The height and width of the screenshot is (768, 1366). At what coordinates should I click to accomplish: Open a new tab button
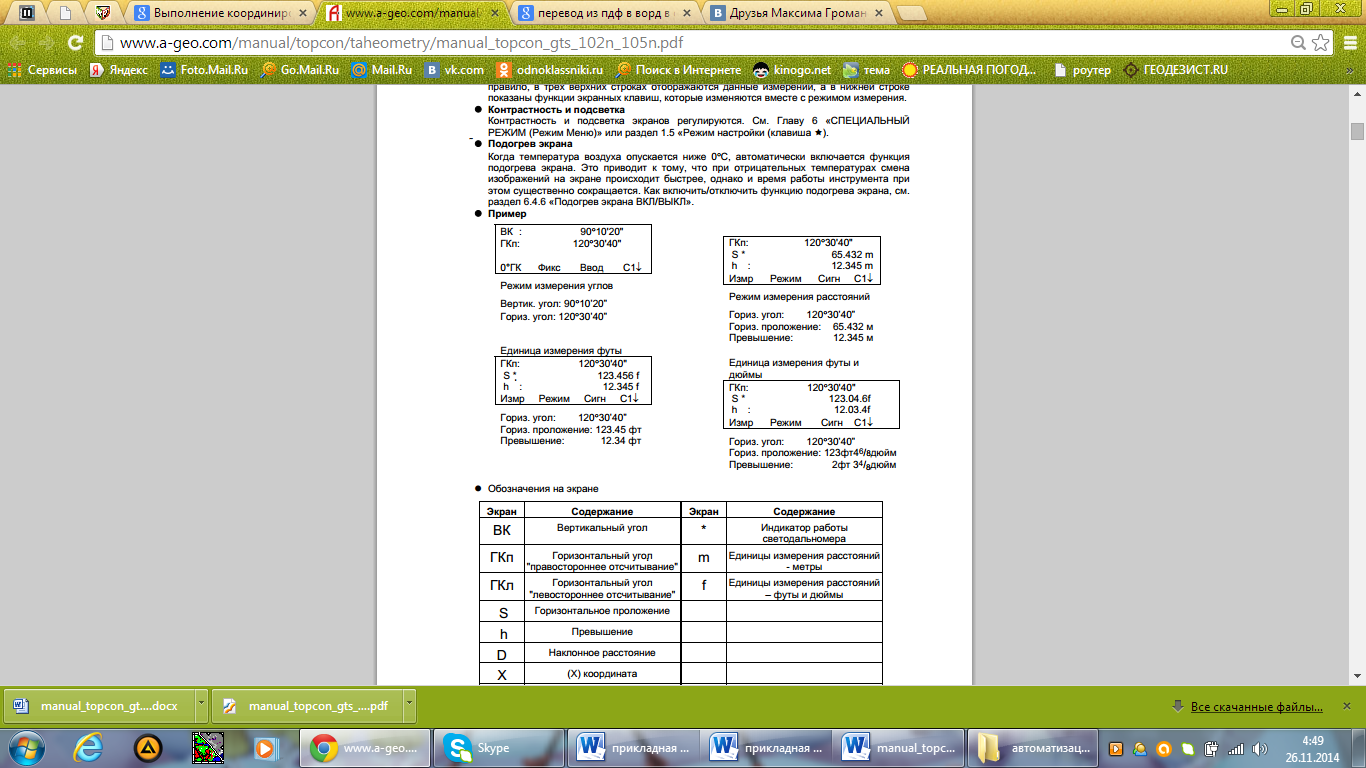911,13
